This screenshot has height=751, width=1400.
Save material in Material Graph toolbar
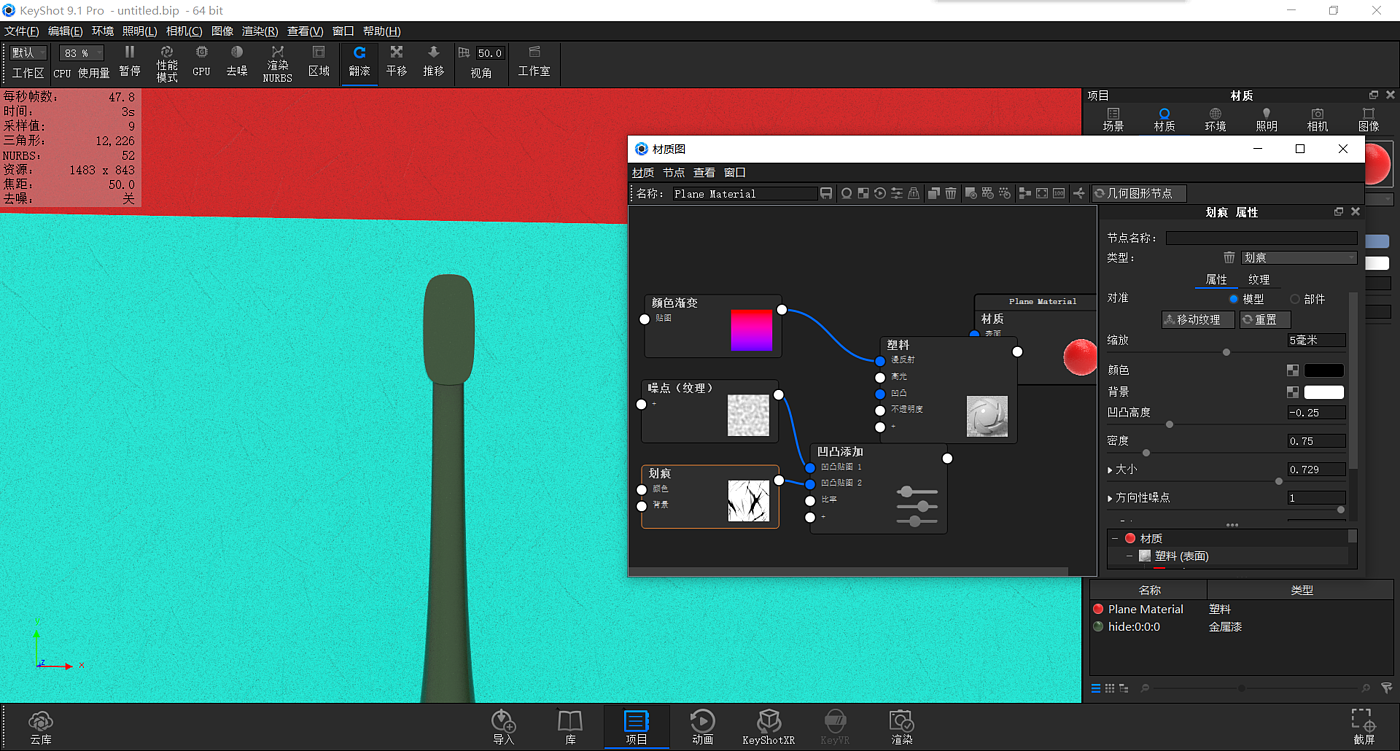click(x=826, y=193)
